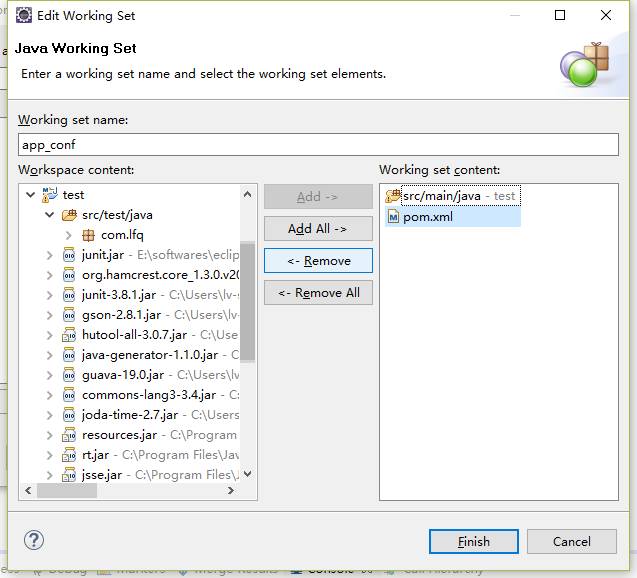Click src/main/java folder icon in working set

[393, 196]
